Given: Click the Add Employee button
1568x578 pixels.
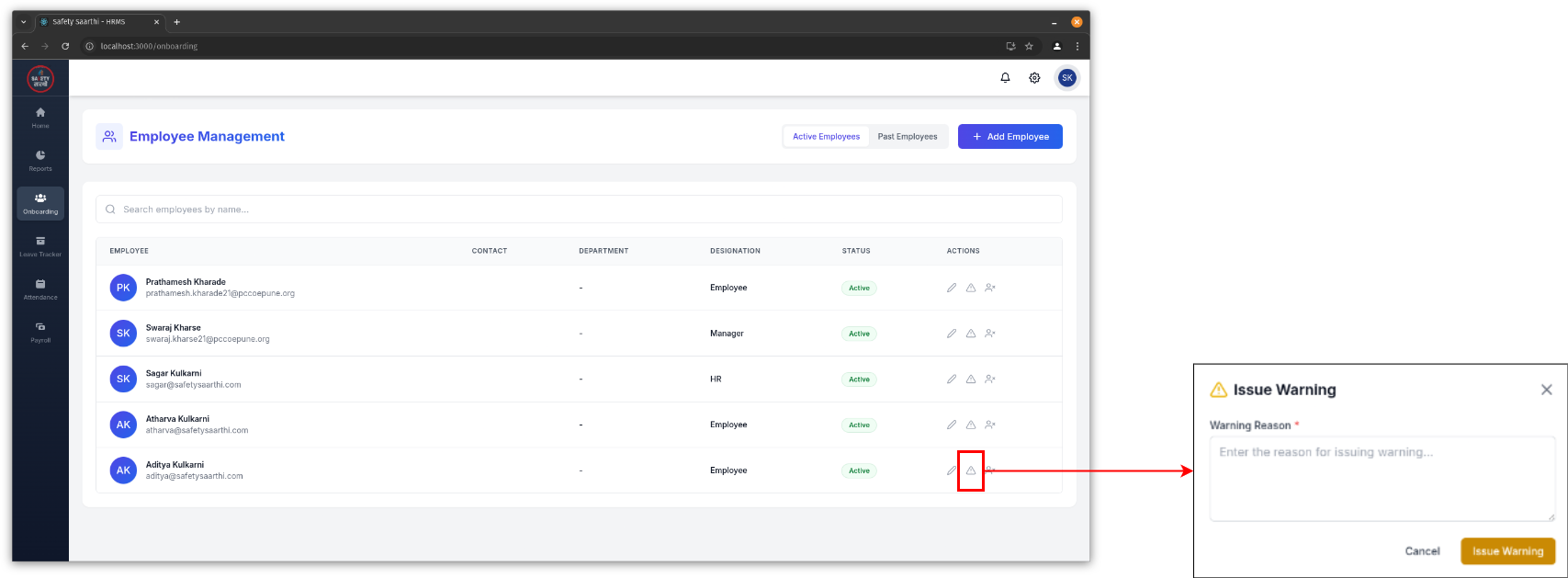Looking at the screenshot, I should 1010,137.
